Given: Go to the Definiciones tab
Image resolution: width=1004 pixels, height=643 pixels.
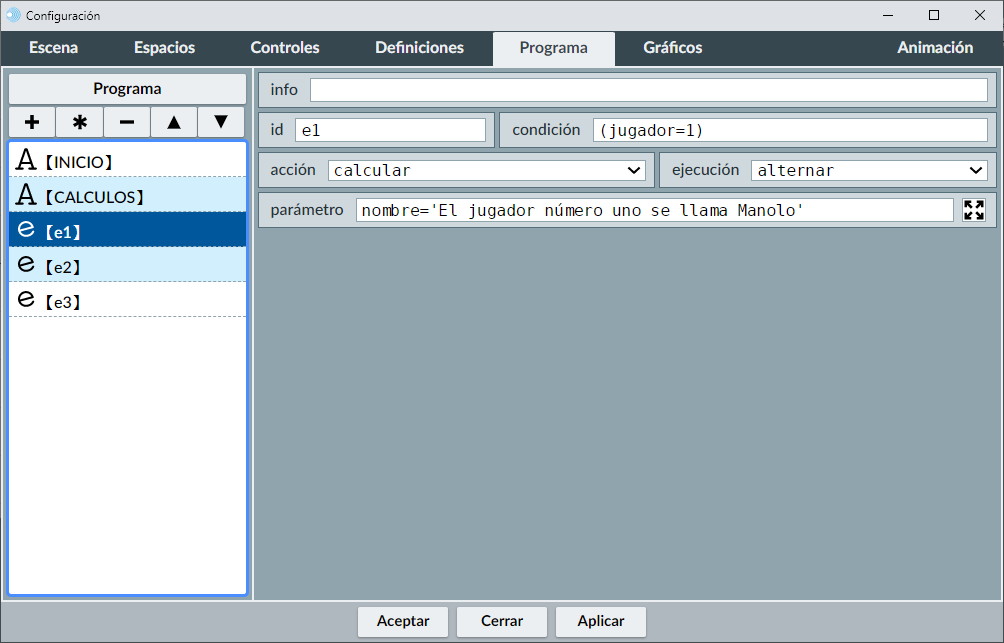Looking at the screenshot, I should [419, 48].
